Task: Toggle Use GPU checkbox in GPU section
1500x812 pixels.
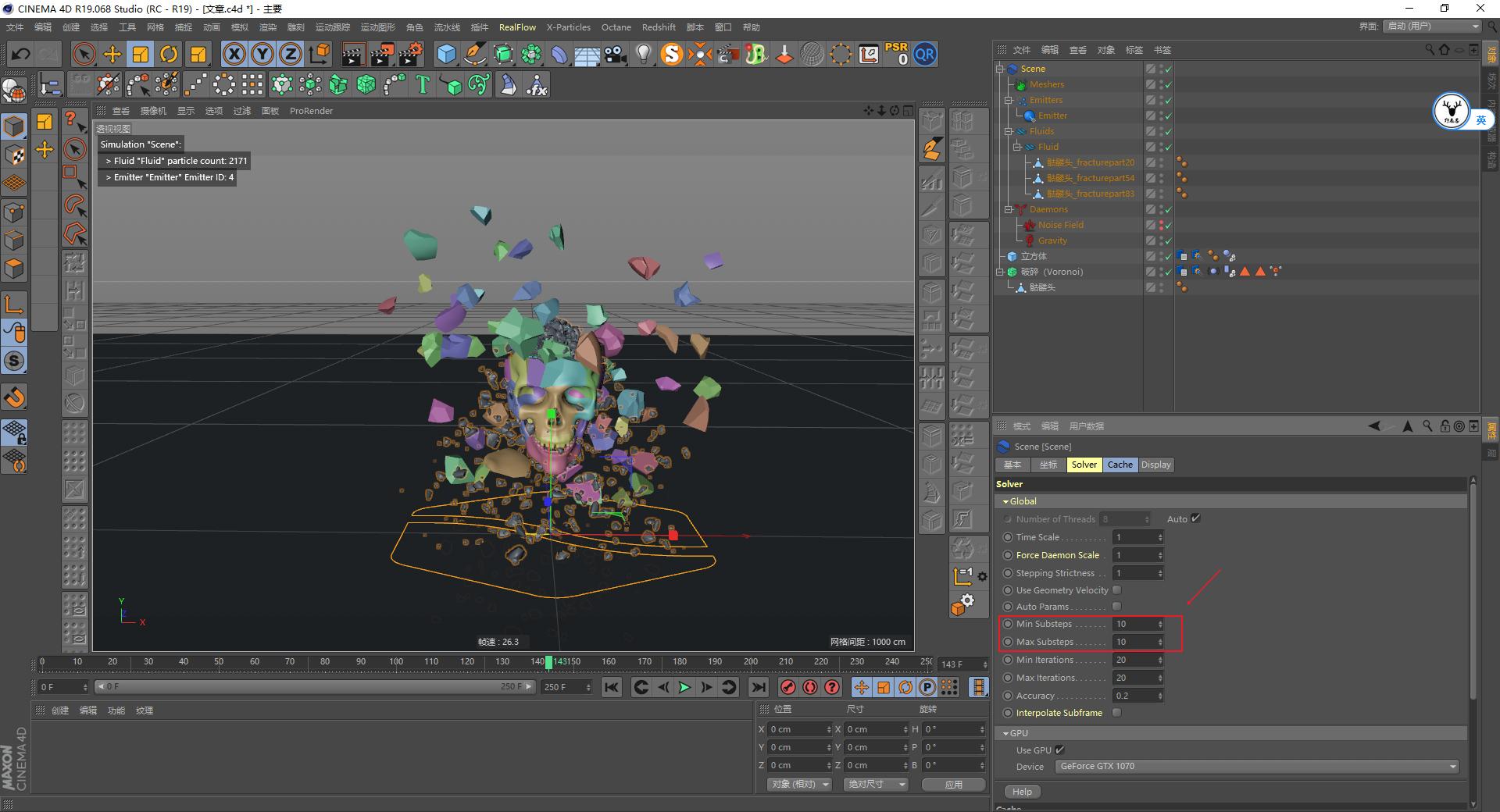Action: click(1060, 750)
